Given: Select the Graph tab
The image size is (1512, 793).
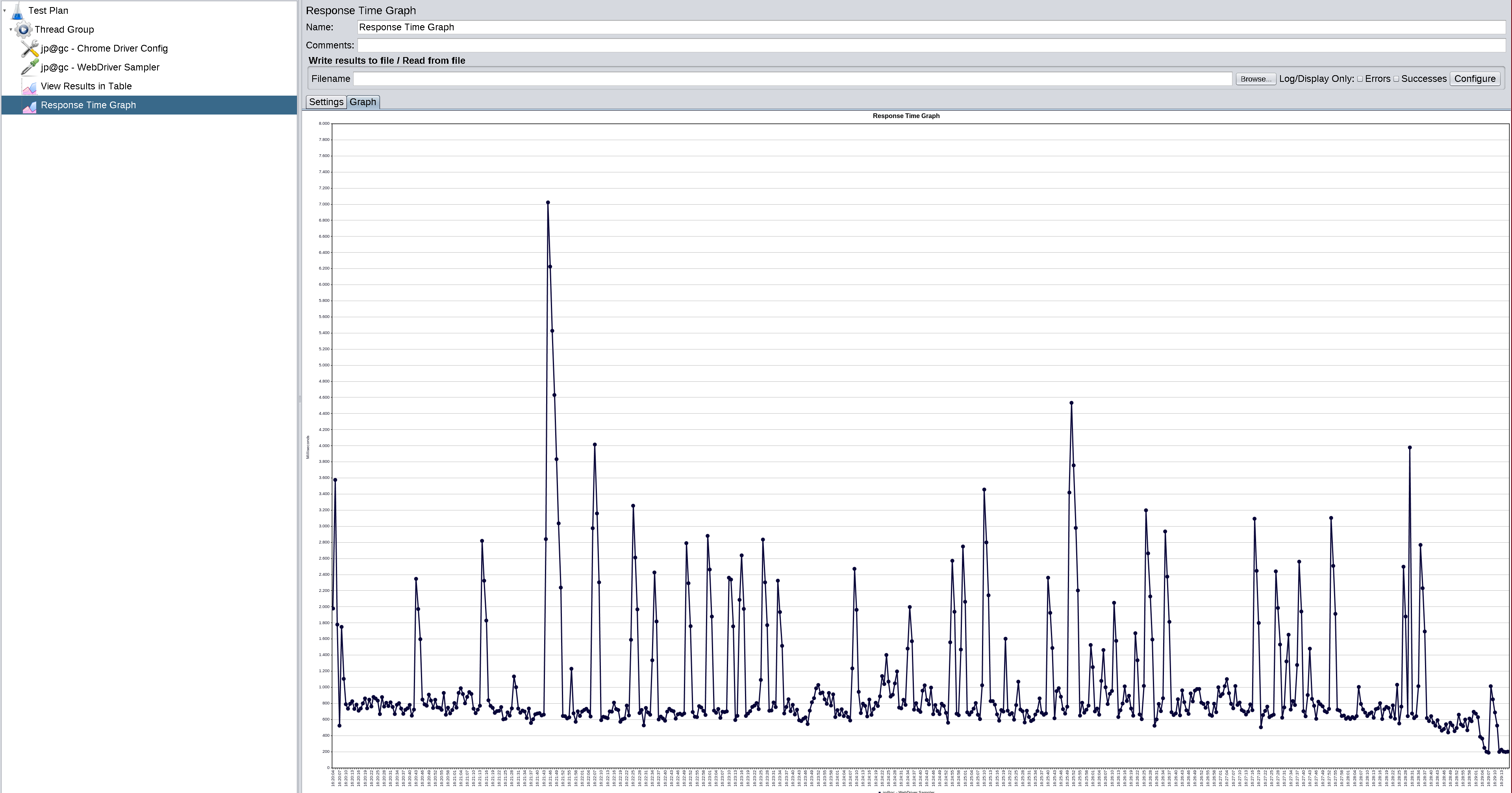Looking at the screenshot, I should pos(363,102).
